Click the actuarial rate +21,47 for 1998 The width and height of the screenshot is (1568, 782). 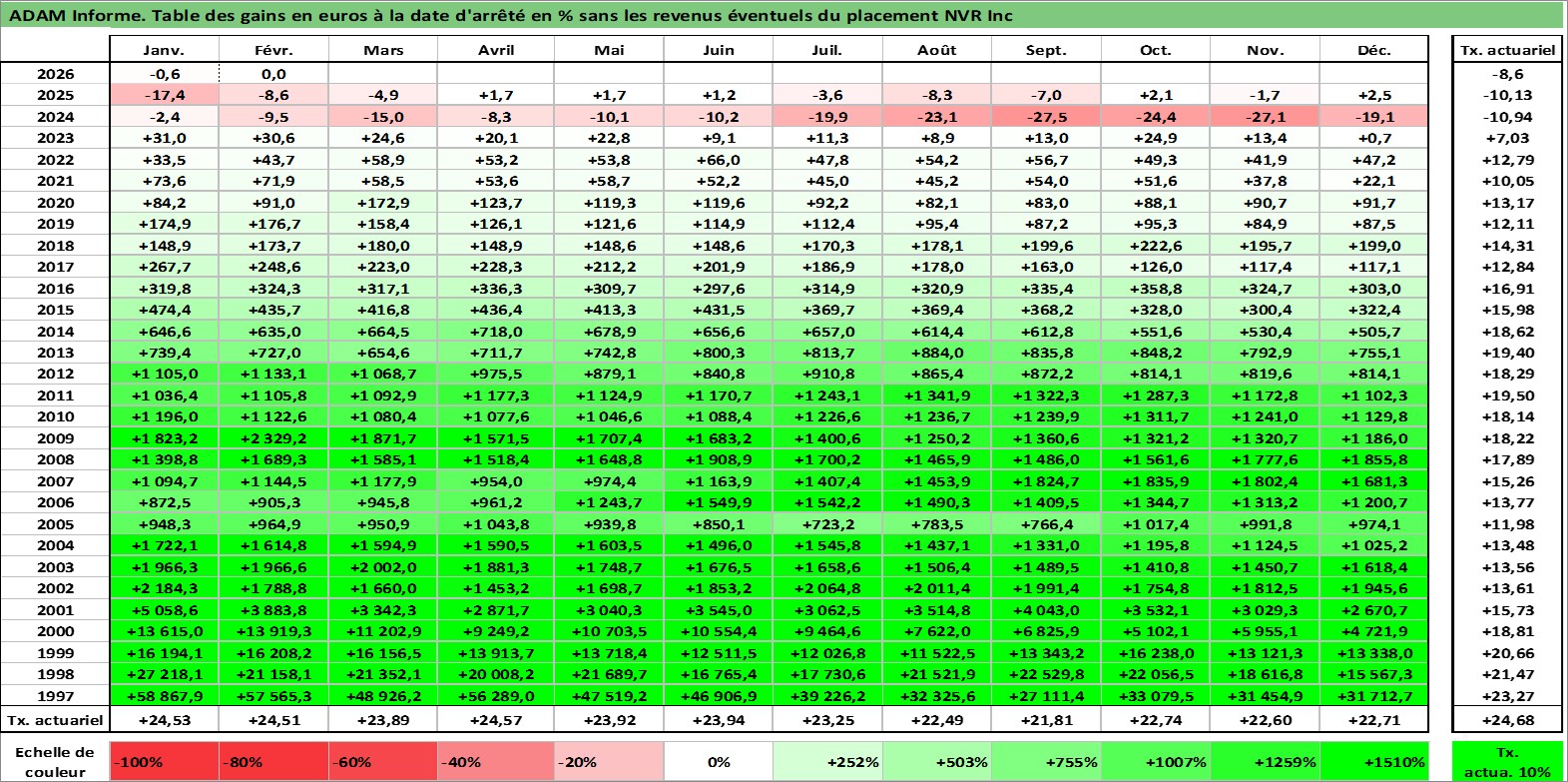(x=1508, y=674)
